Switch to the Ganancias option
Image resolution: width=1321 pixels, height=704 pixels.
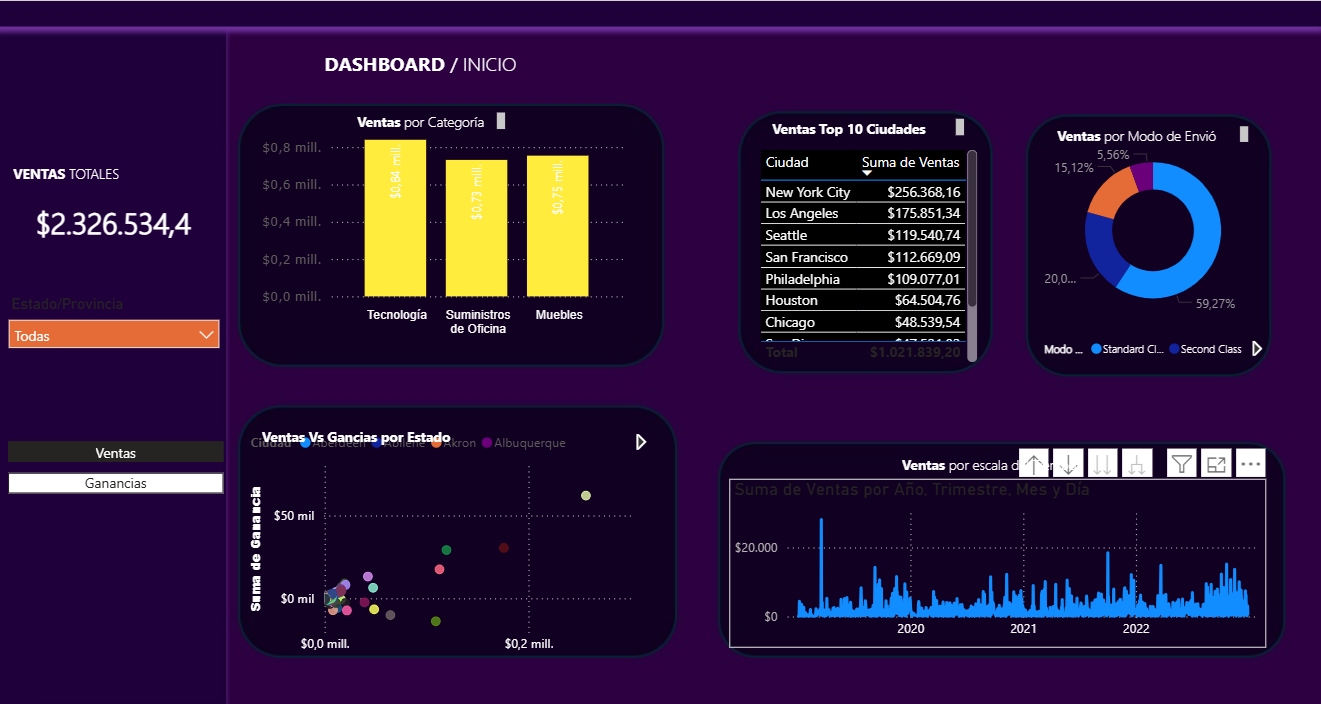(116, 483)
